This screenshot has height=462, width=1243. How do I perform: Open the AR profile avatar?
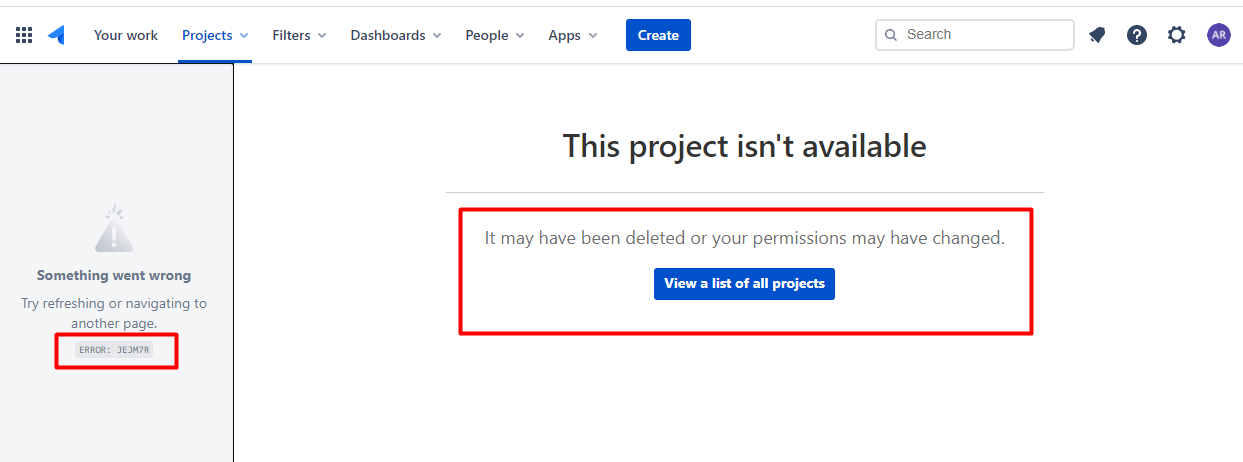(1218, 35)
